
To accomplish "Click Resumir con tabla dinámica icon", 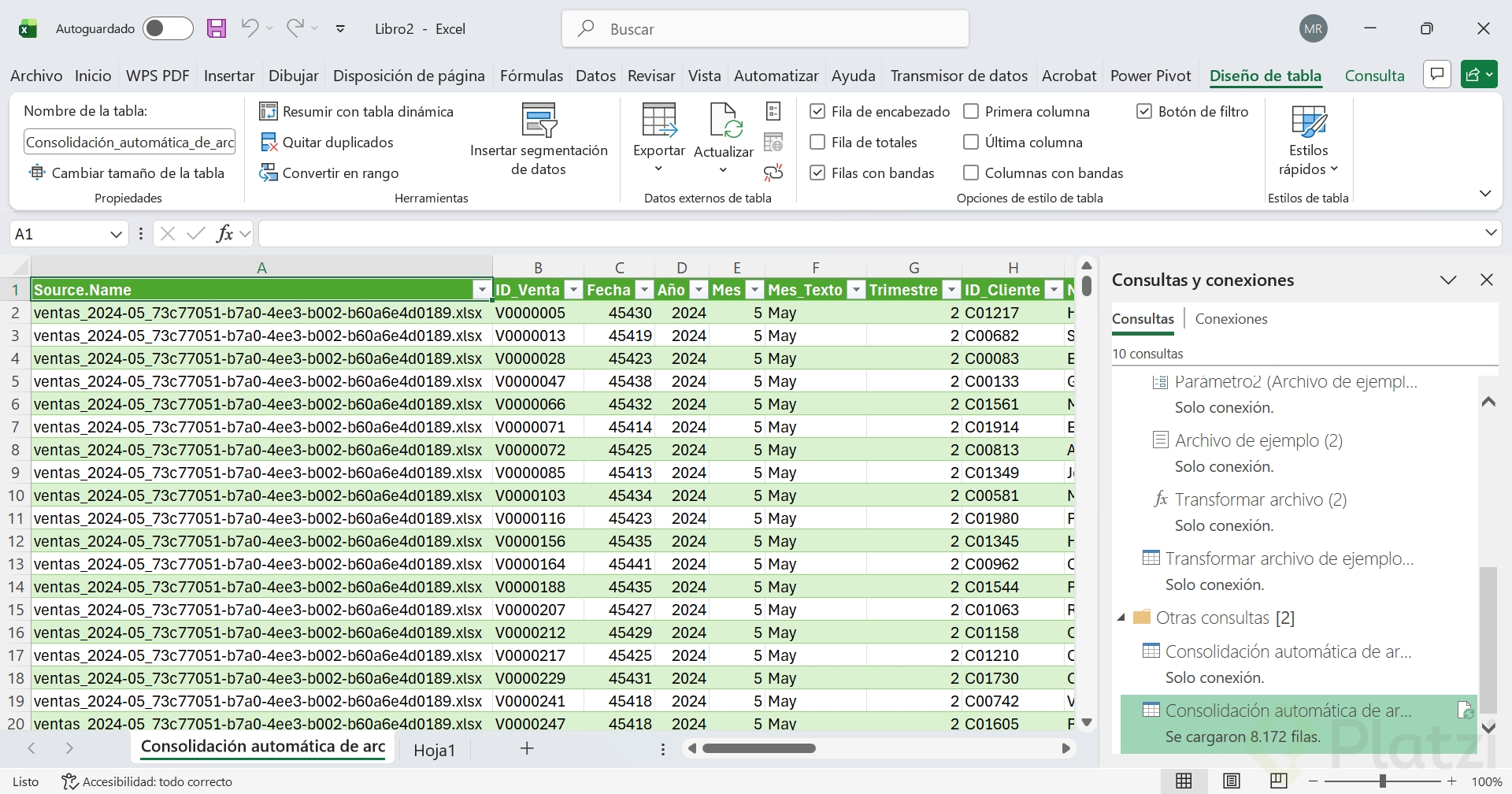I will point(269,112).
